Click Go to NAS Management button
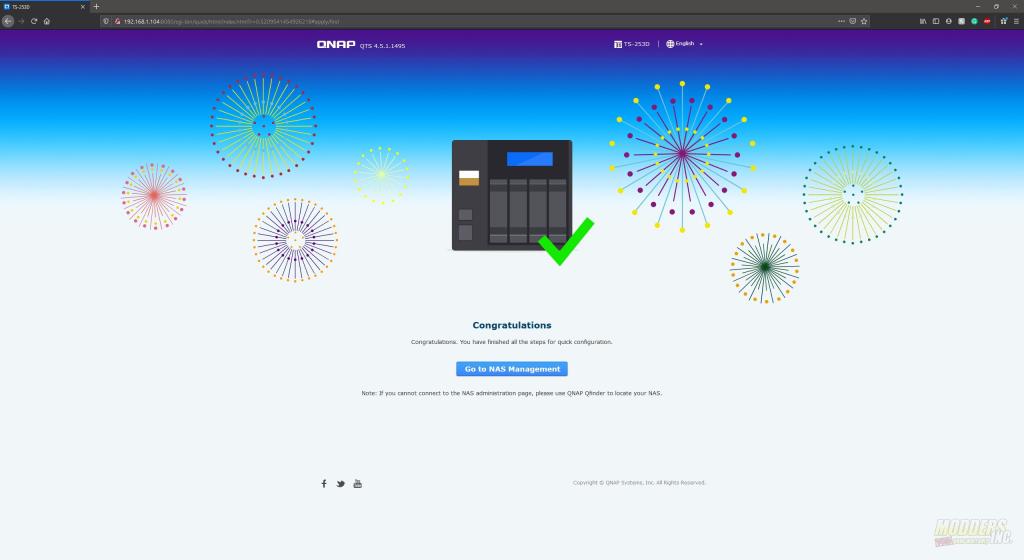 point(511,369)
